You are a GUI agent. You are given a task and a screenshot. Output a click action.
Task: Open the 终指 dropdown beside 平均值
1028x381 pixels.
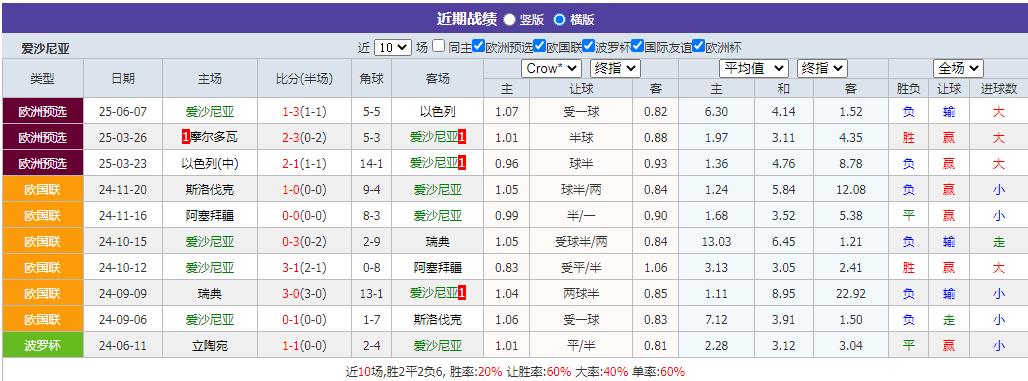pos(822,68)
